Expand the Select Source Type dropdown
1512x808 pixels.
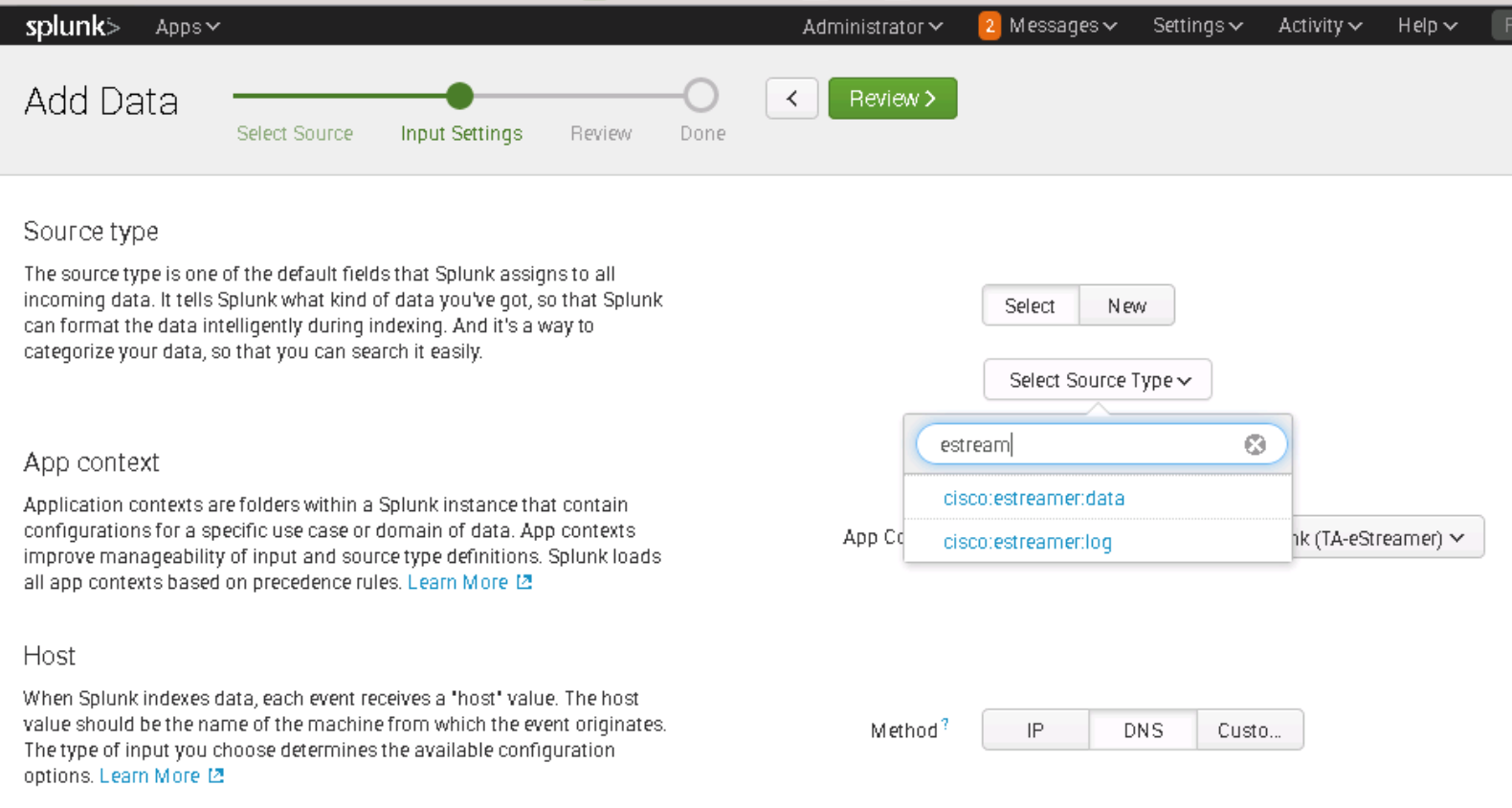(x=1098, y=380)
